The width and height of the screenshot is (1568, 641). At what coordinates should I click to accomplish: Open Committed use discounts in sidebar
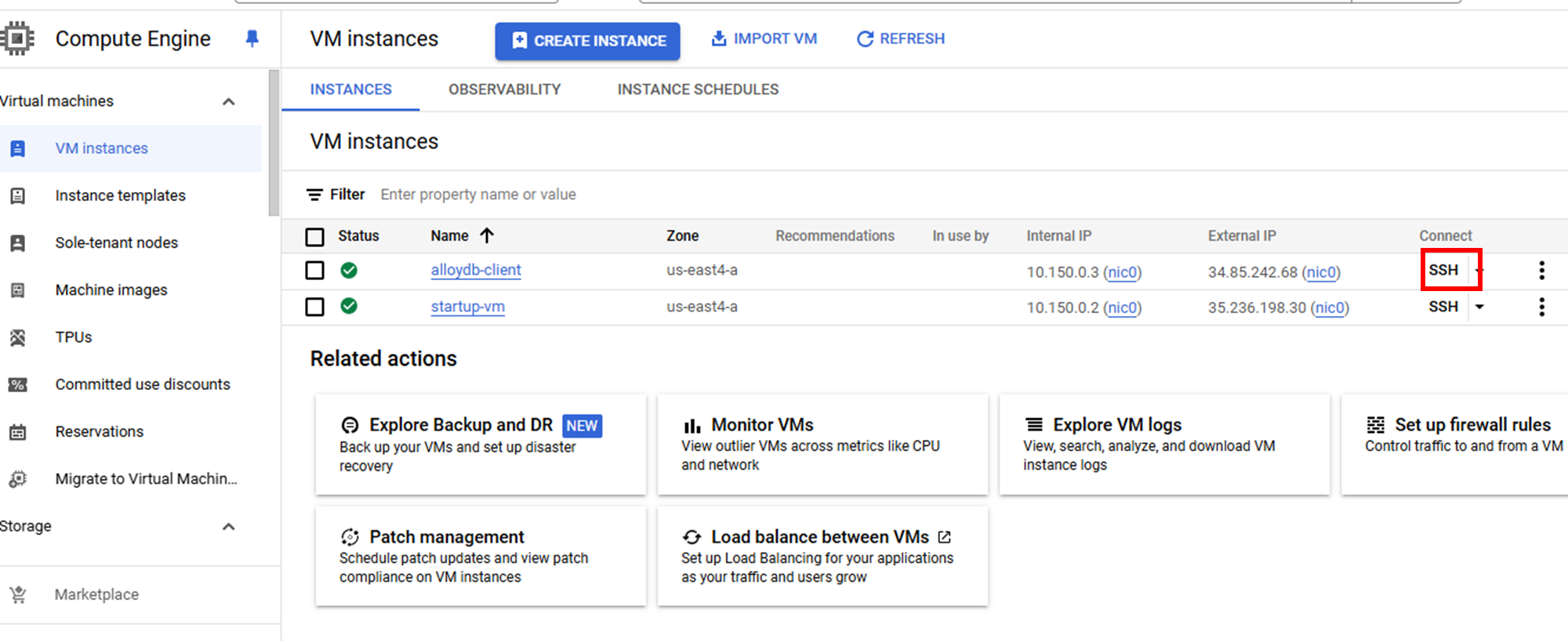143,384
